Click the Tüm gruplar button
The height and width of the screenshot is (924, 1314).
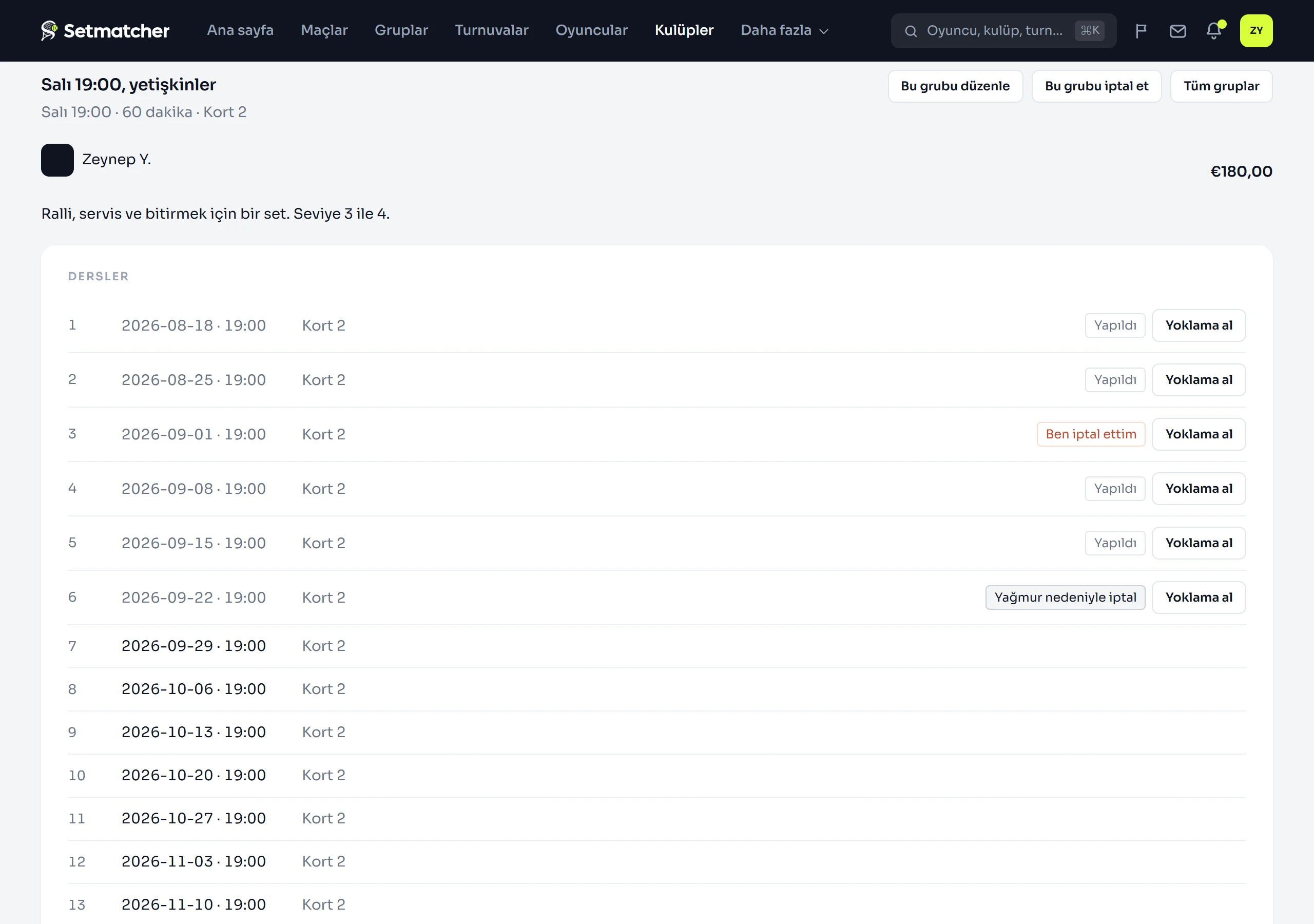point(1221,86)
